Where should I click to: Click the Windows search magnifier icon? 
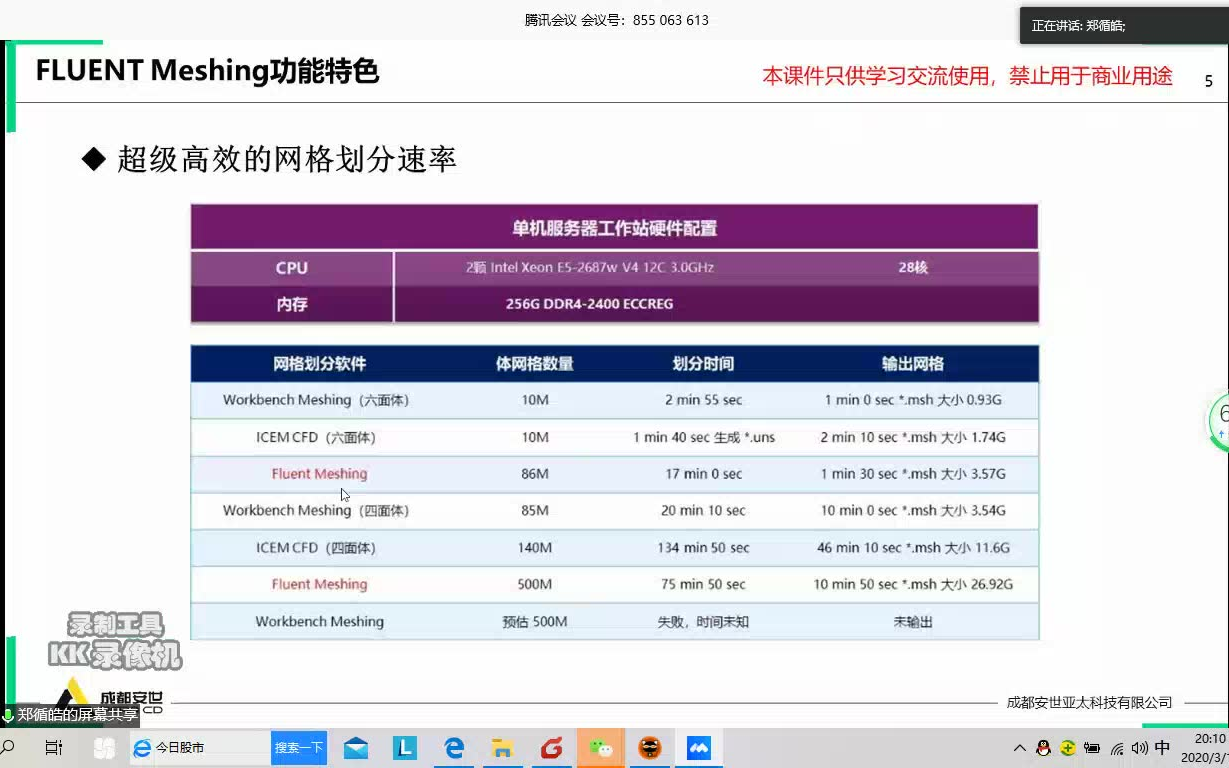pos(8,747)
